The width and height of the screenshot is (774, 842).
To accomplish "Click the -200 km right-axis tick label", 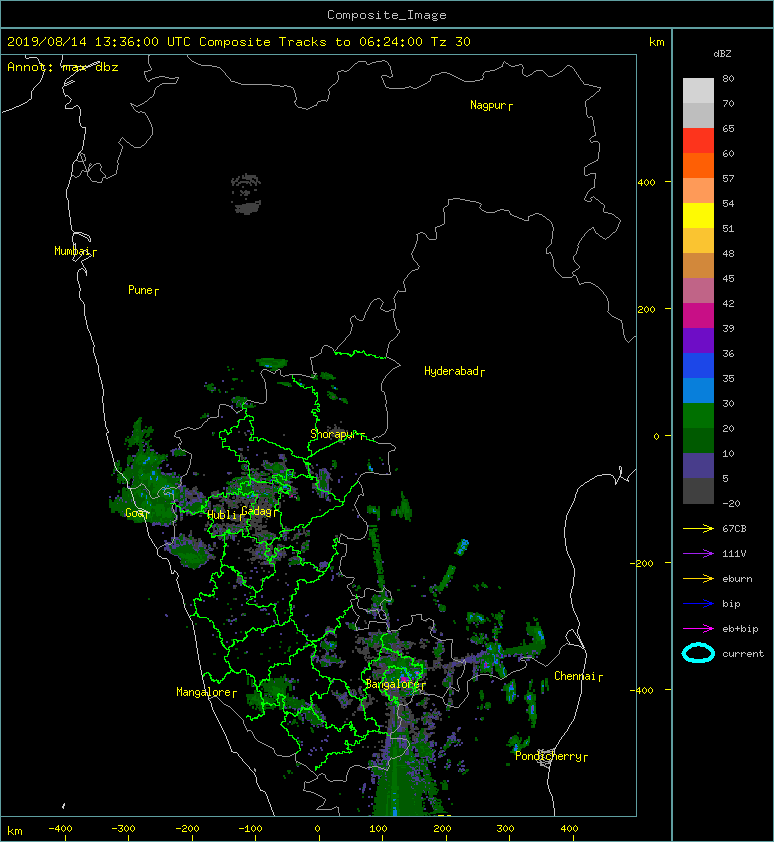I will 642,563.
